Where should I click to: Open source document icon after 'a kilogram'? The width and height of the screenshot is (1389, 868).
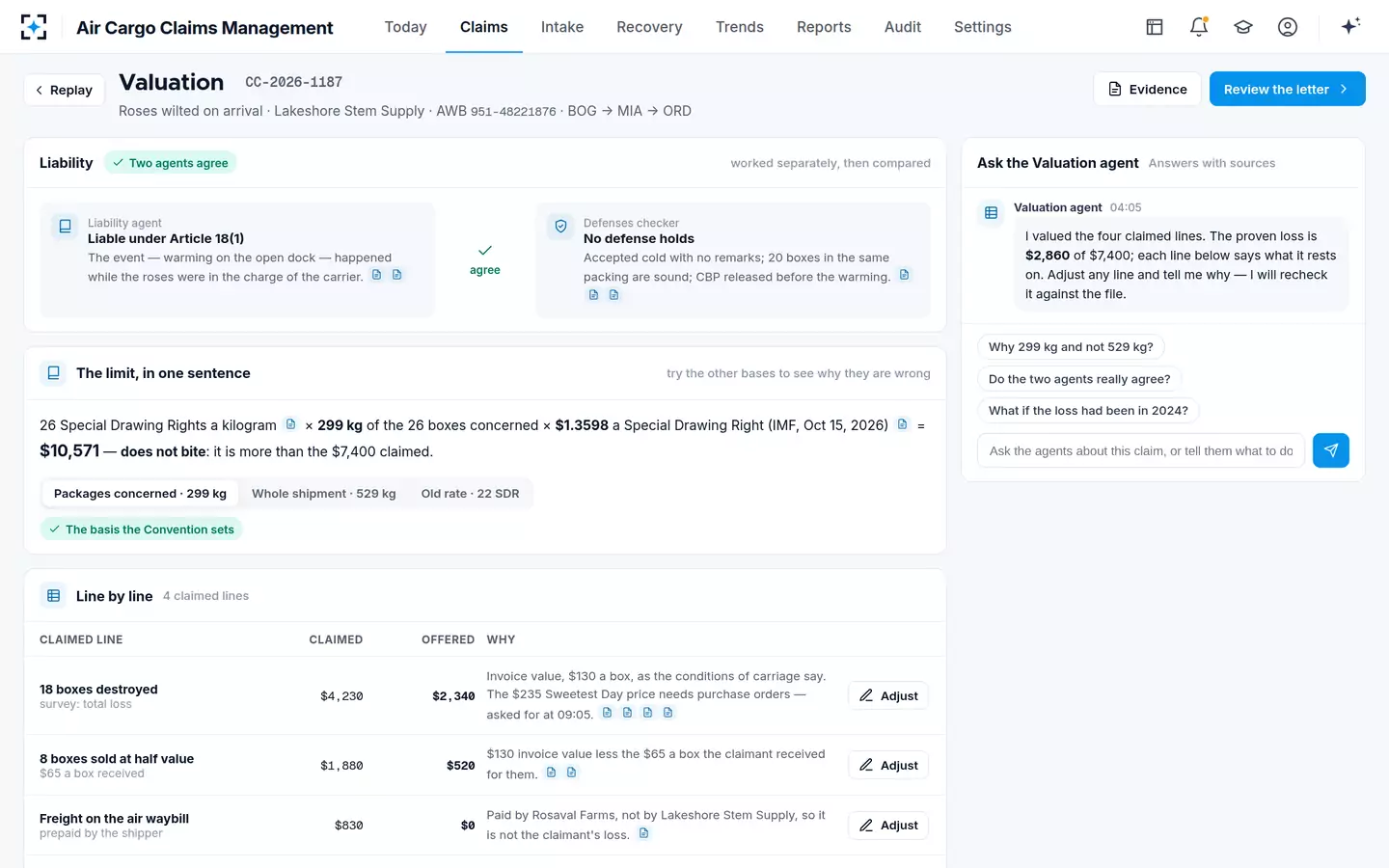pyautogui.click(x=290, y=424)
